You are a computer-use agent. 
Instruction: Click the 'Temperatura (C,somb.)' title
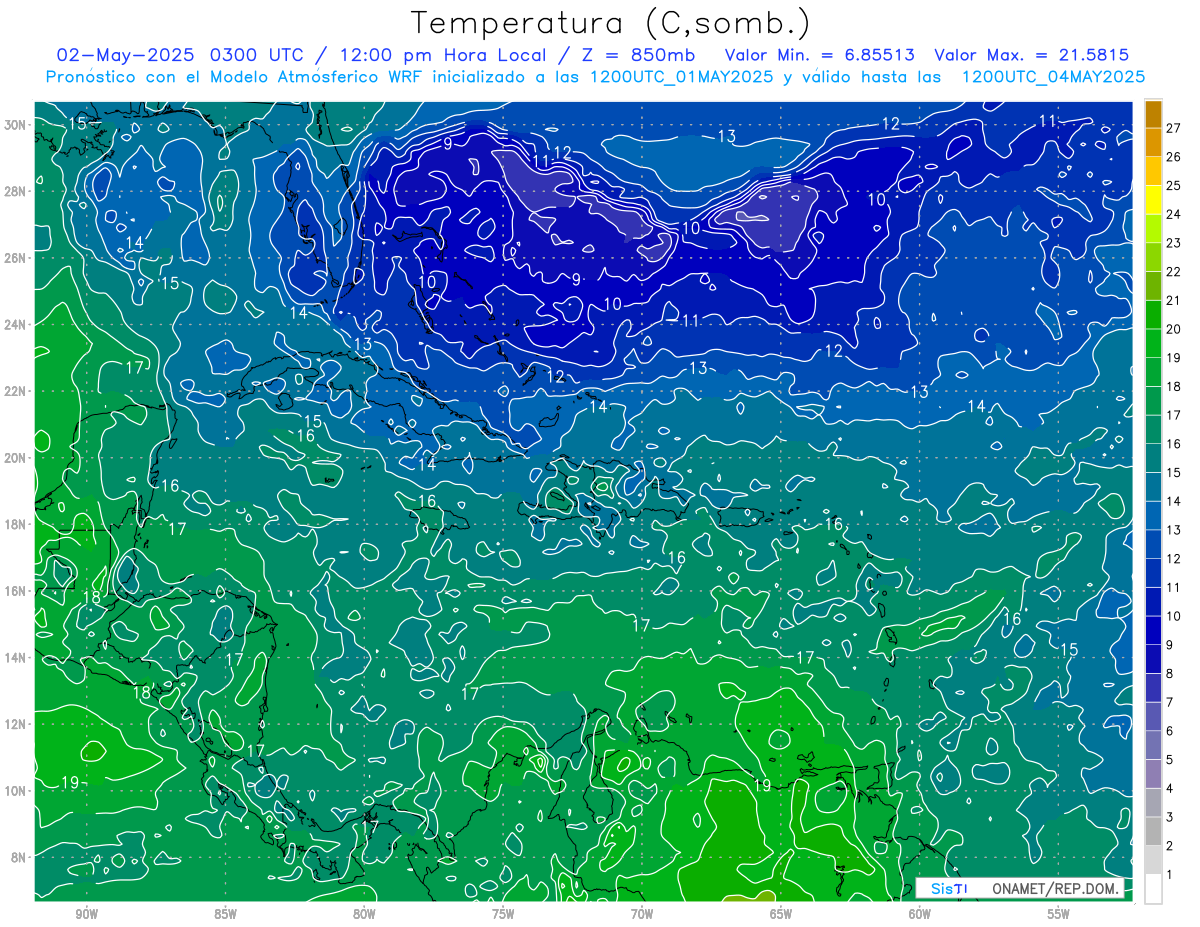tap(611, 23)
